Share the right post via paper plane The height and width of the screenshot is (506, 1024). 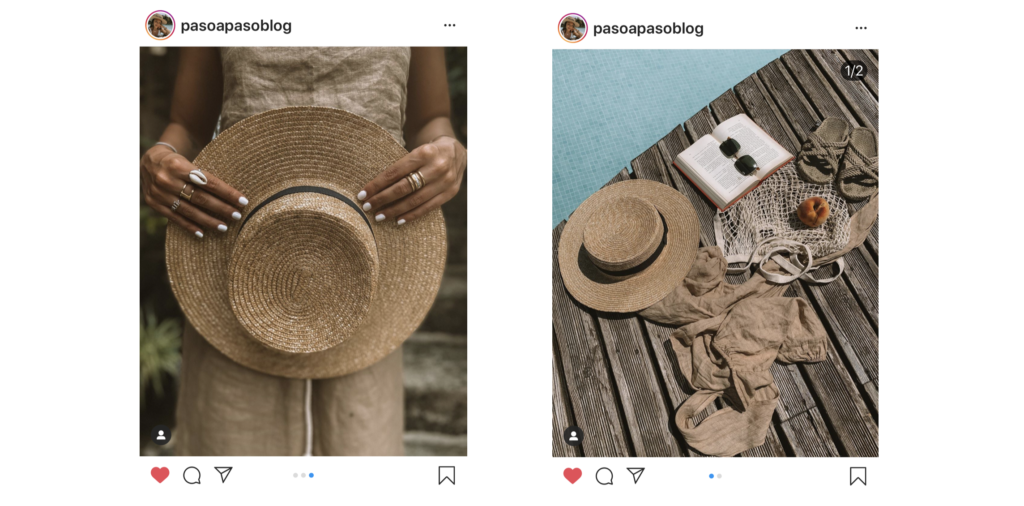(635, 475)
